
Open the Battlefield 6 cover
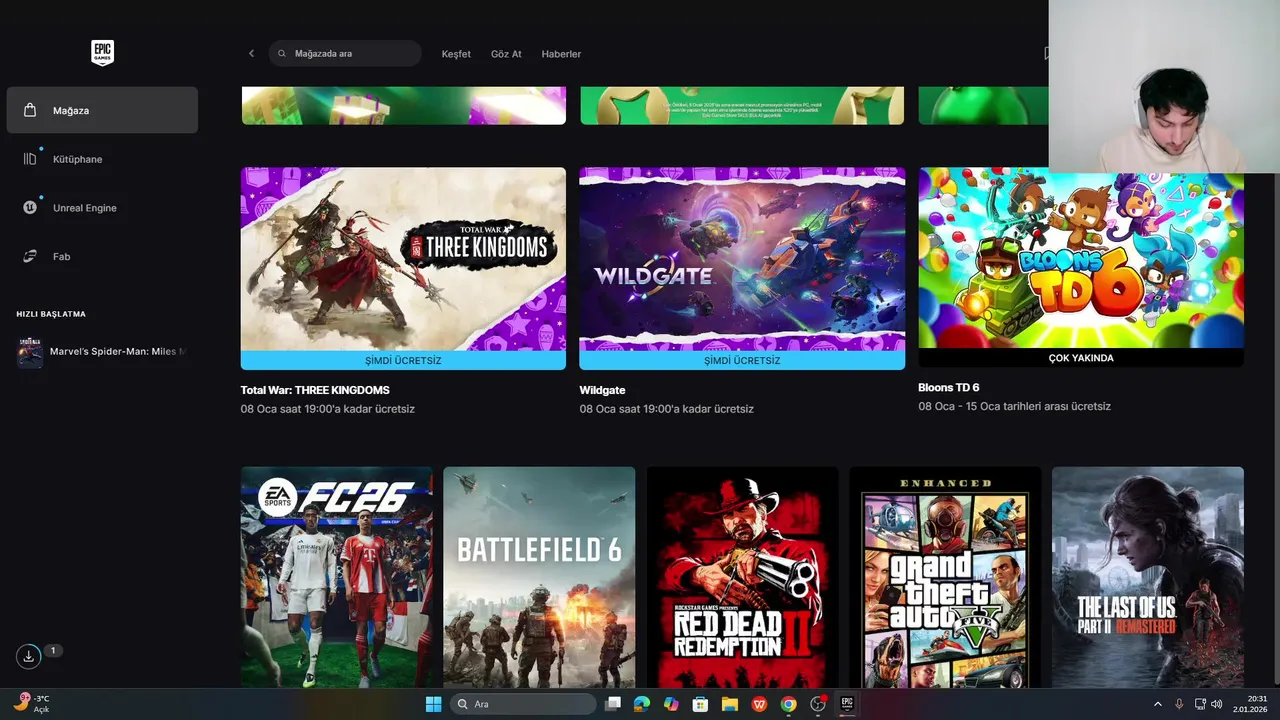click(539, 577)
